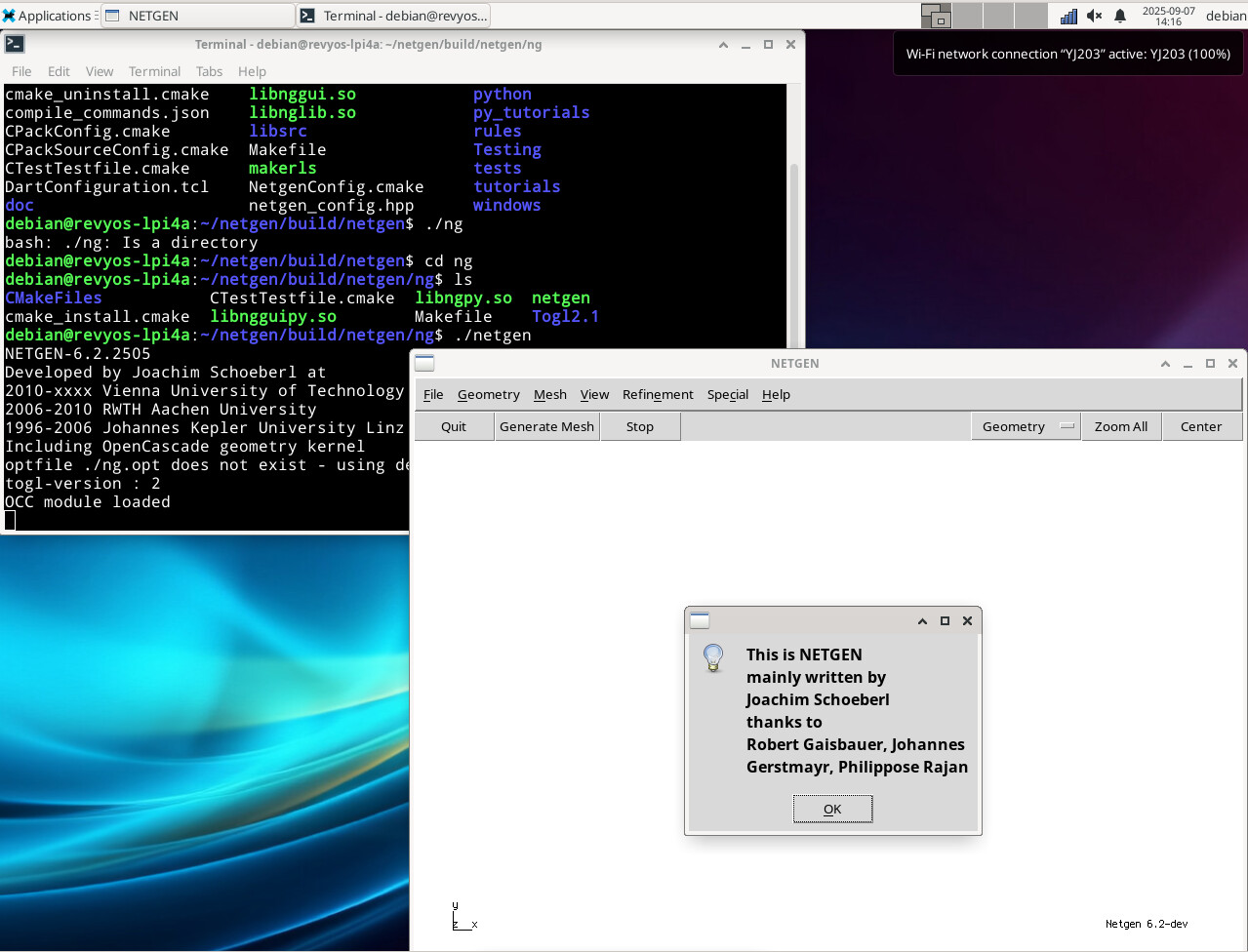Open the network signal tray icon
Viewport: 1248px width, 952px height.
pos(1068,16)
